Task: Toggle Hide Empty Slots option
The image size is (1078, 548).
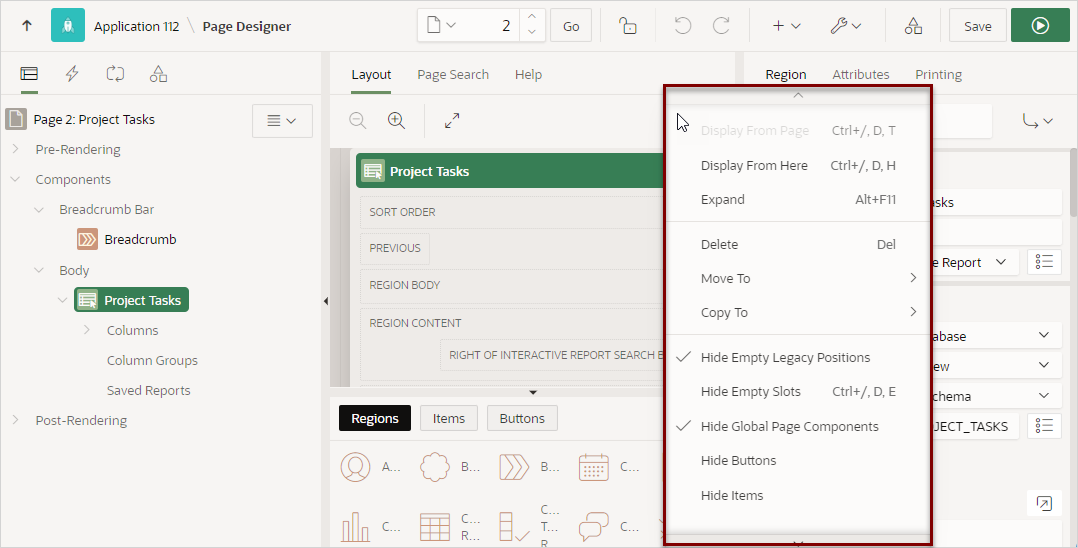Action: (798, 391)
